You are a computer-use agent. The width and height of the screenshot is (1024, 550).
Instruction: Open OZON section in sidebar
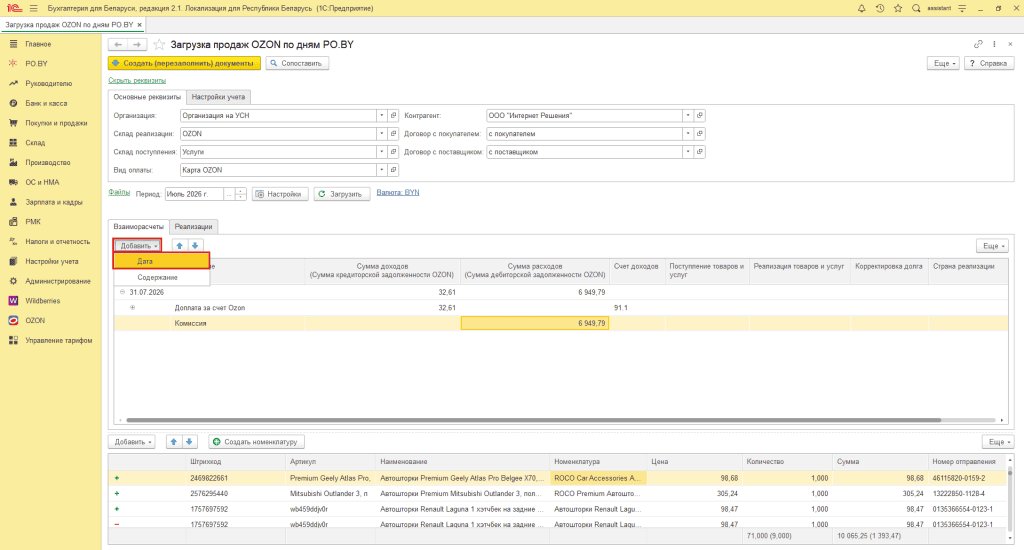click(35, 321)
